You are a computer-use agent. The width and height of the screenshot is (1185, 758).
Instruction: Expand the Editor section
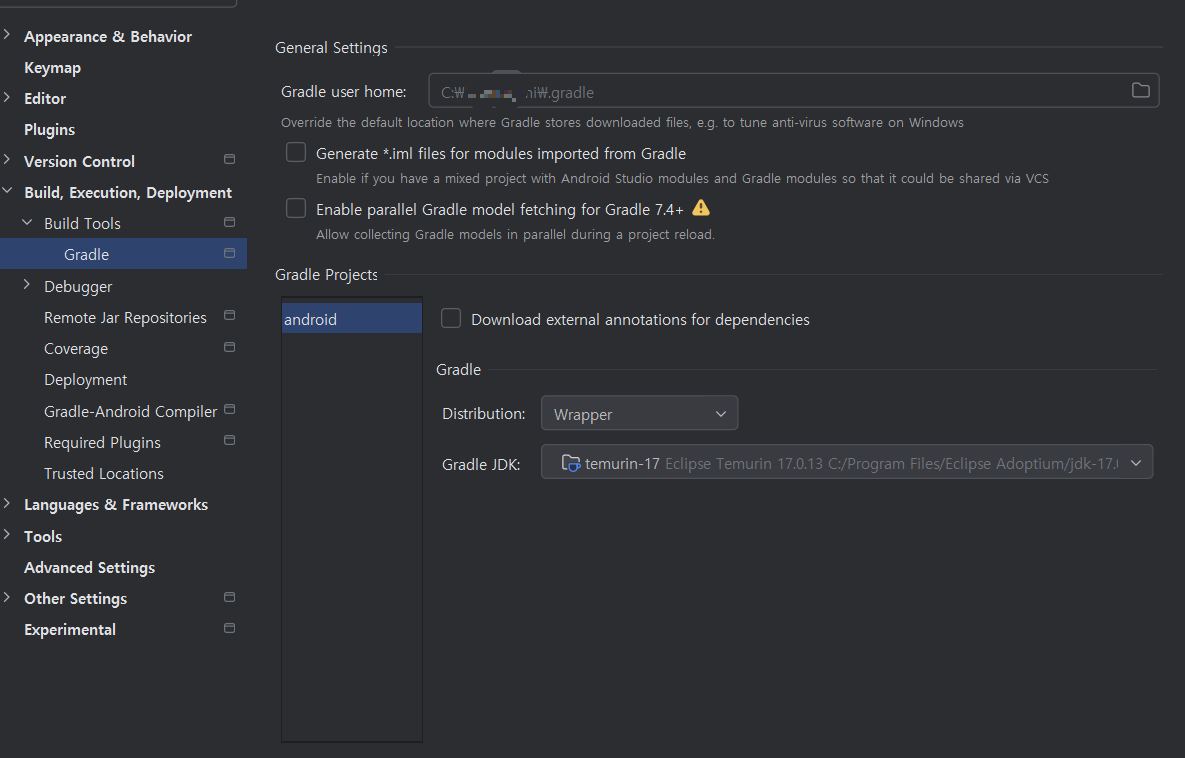coord(7,97)
